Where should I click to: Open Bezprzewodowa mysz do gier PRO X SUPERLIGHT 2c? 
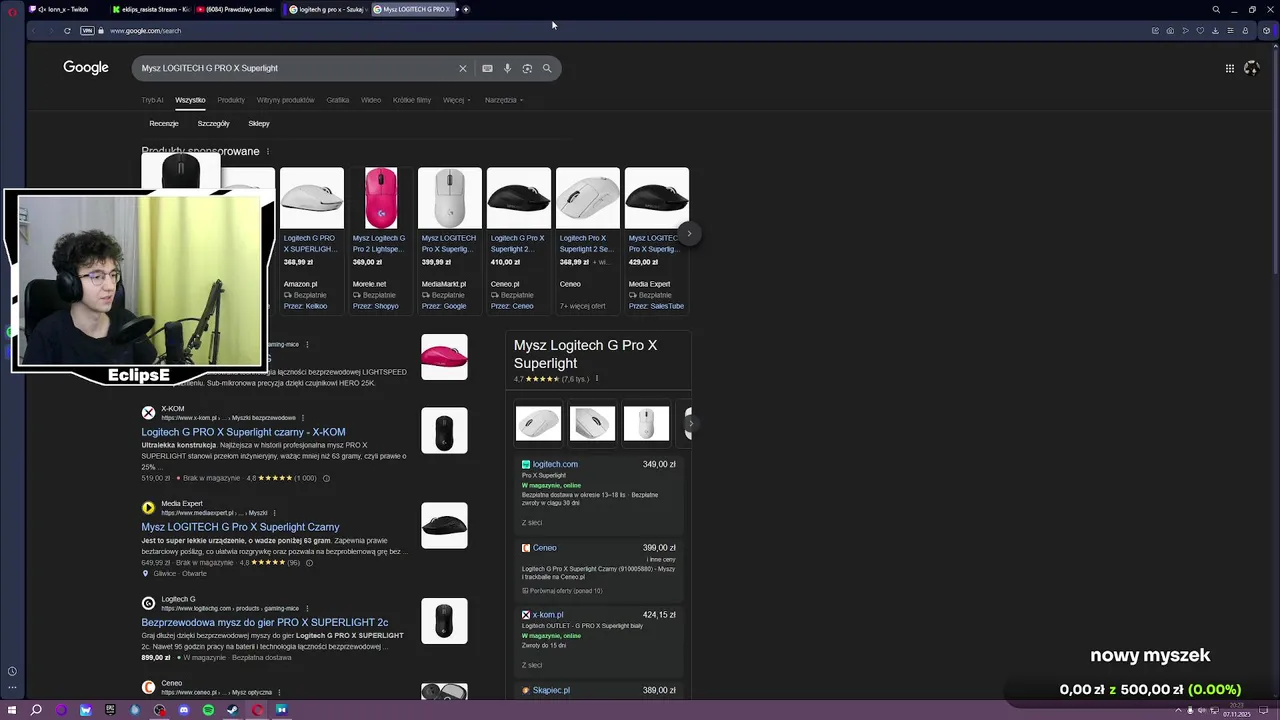point(265,622)
